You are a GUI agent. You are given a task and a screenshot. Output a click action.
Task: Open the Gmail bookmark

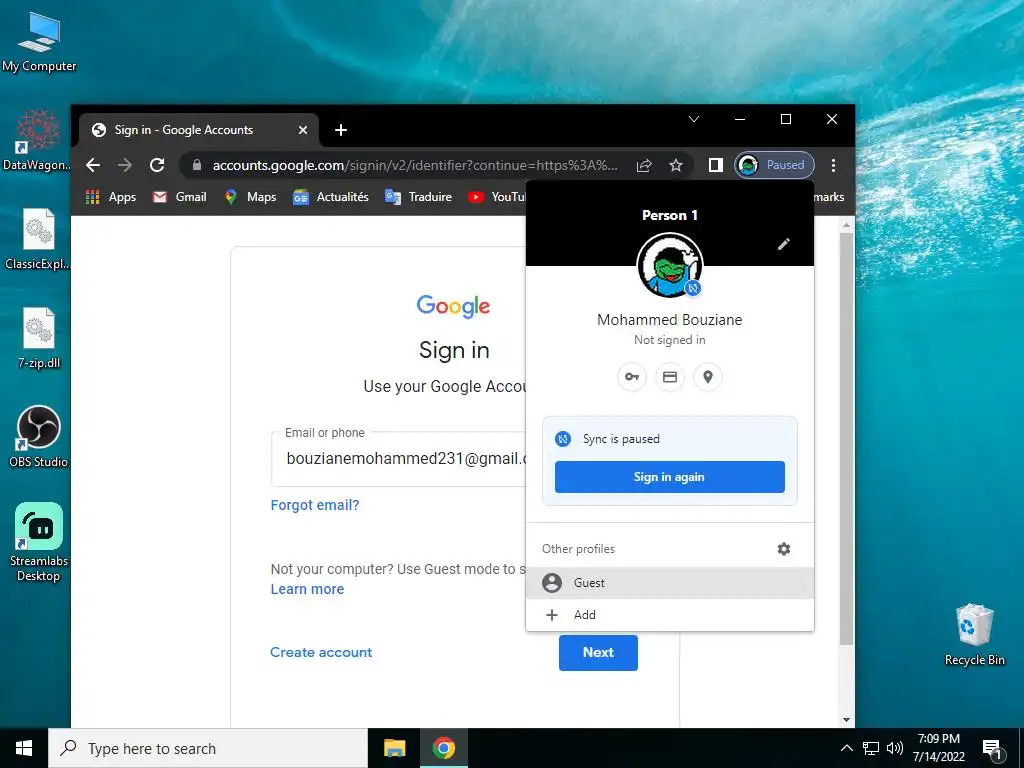click(x=180, y=197)
